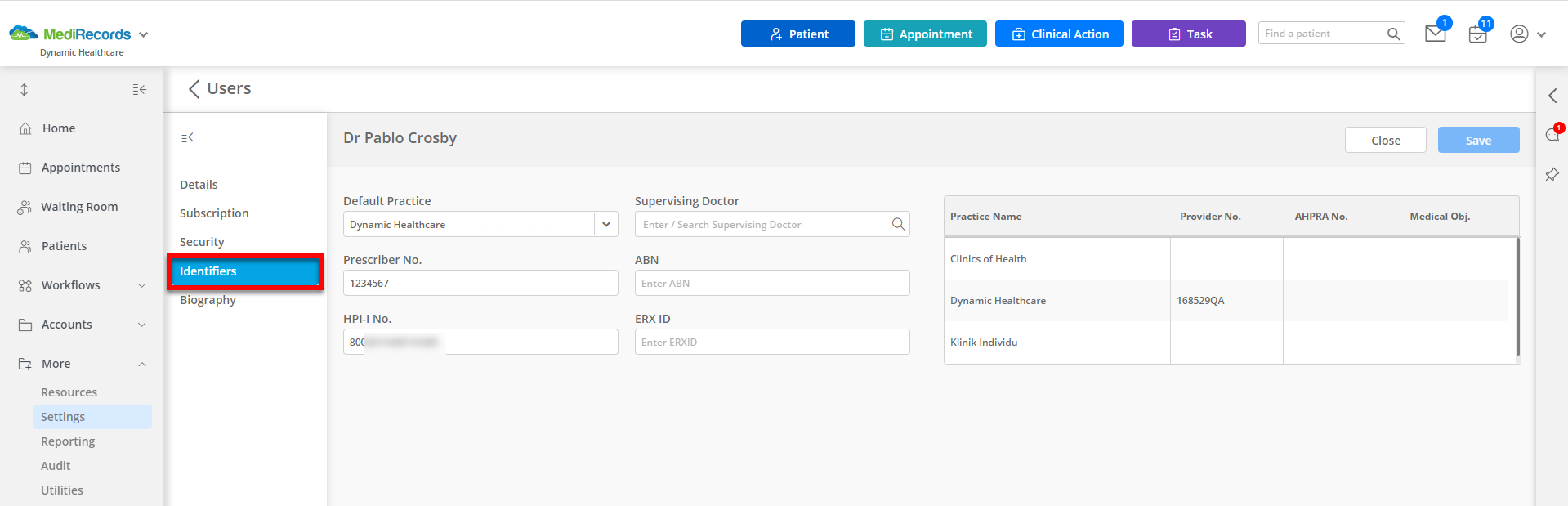
Task: Click the patient search magnifier icon
Action: click(1394, 34)
